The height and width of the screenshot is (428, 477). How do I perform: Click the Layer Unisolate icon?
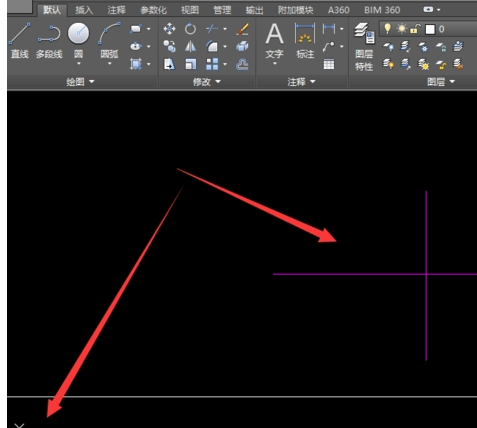(x=405, y=64)
